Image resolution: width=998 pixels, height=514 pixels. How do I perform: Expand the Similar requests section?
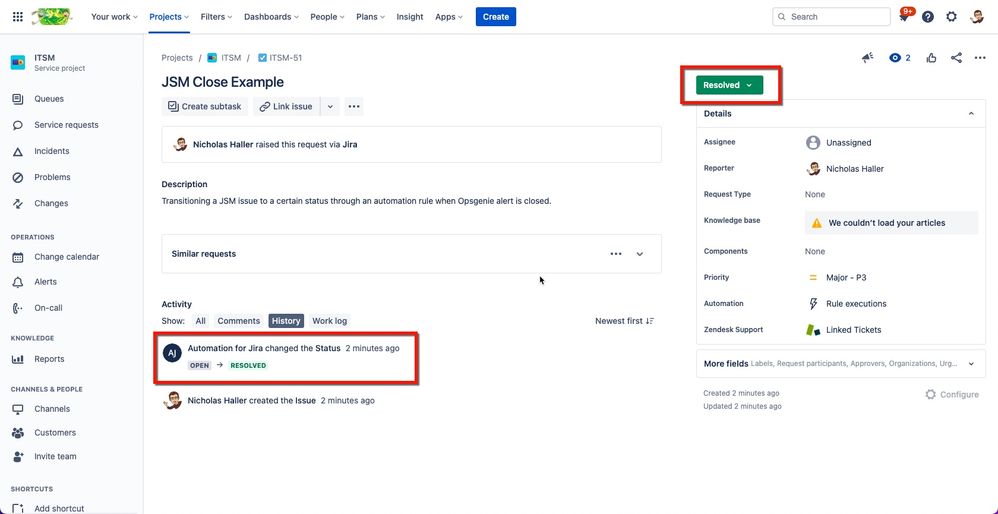point(640,254)
